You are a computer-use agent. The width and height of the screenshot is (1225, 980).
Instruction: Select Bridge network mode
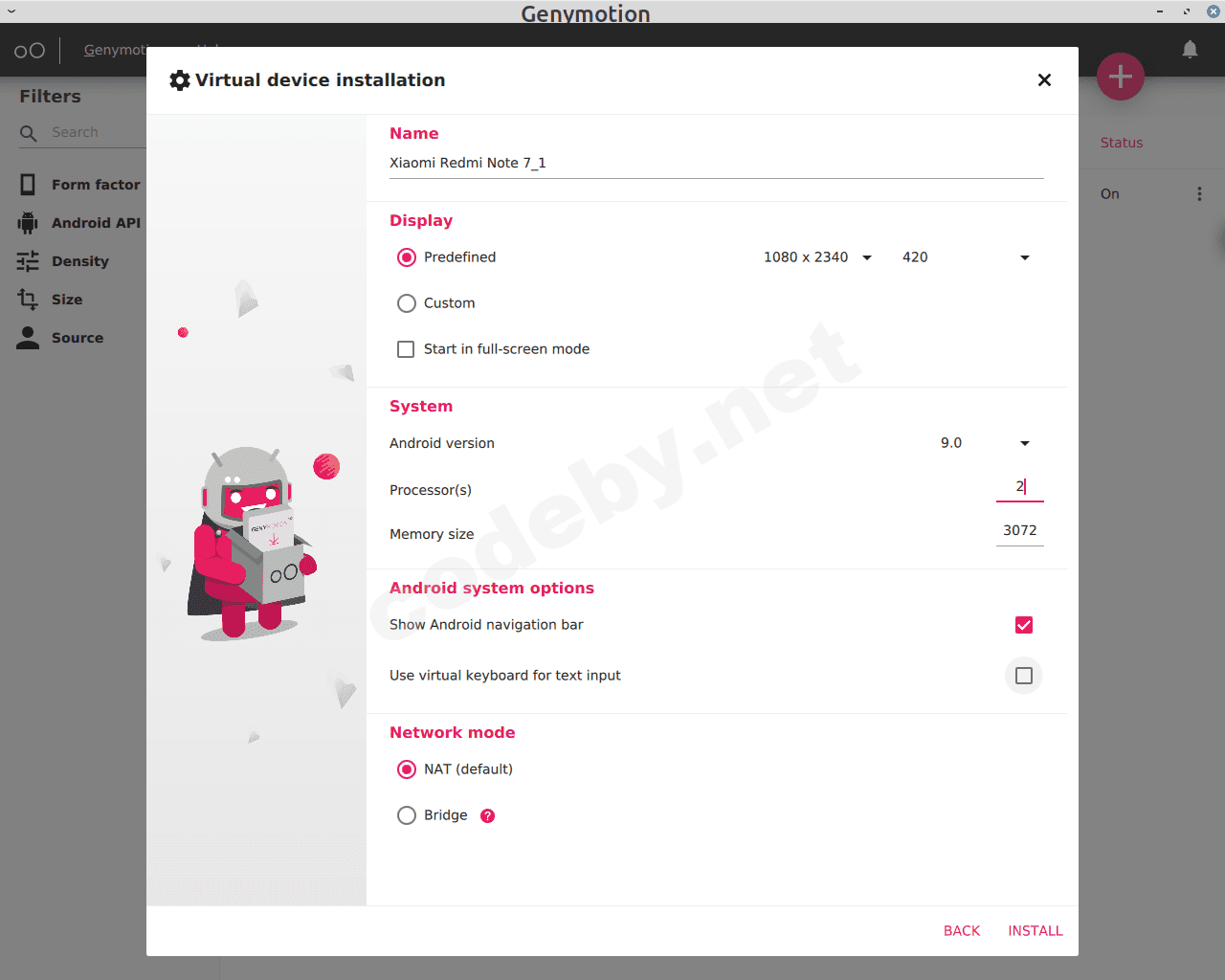(407, 815)
